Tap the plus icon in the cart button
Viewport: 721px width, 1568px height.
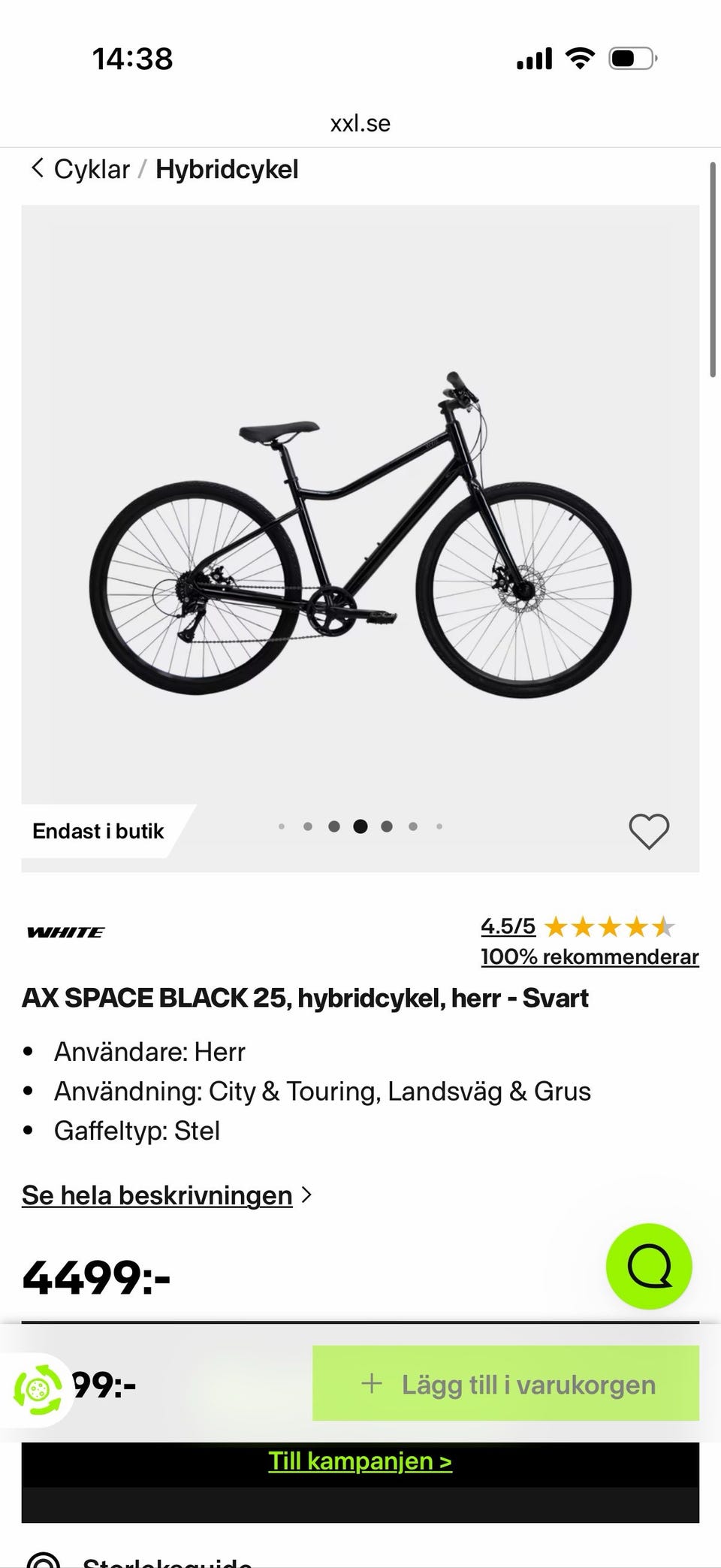(372, 1383)
